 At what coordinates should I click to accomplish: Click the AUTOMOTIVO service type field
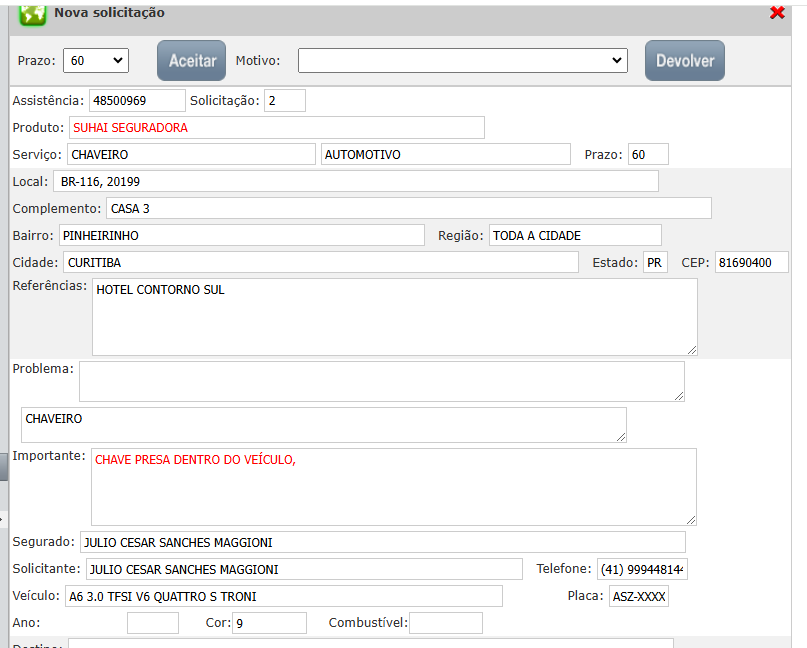point(446,155)
